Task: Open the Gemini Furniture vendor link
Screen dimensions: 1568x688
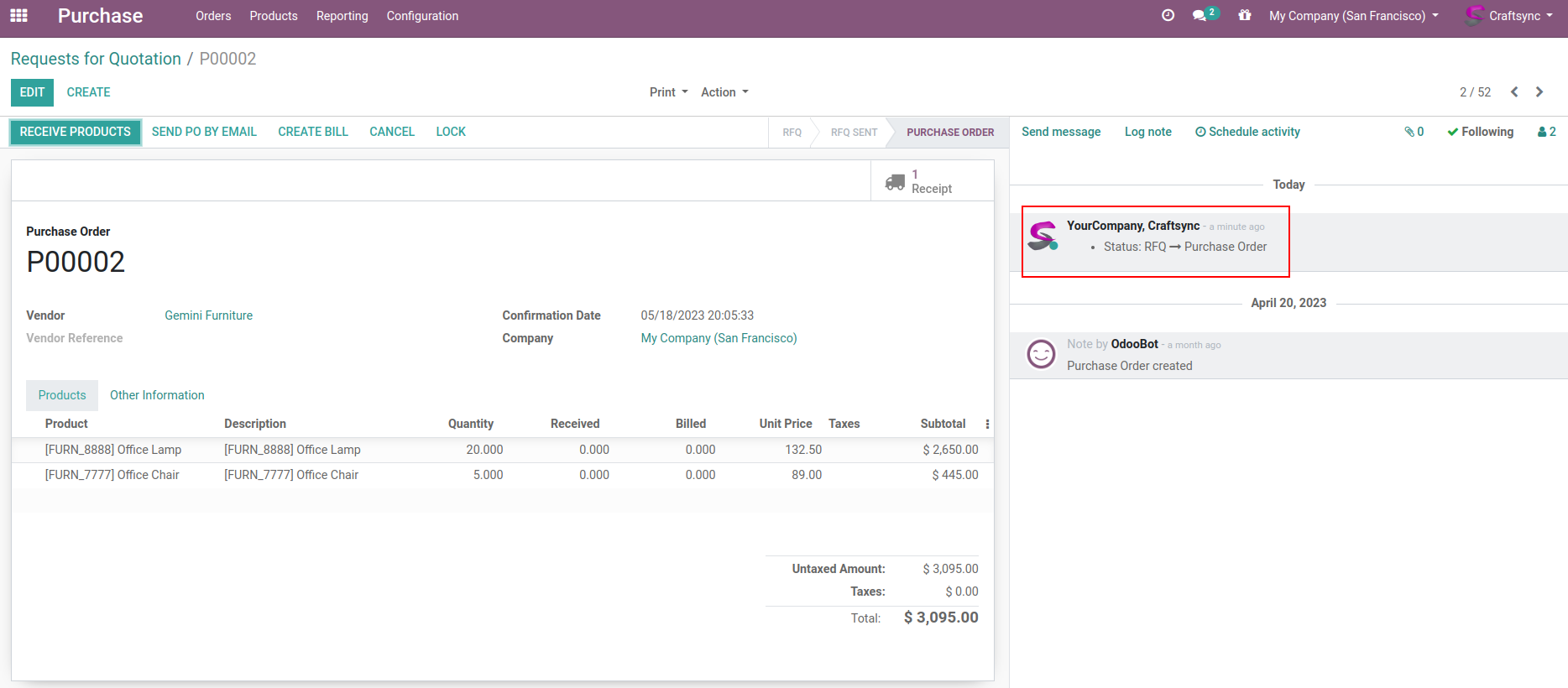Action: click(208, 315)
